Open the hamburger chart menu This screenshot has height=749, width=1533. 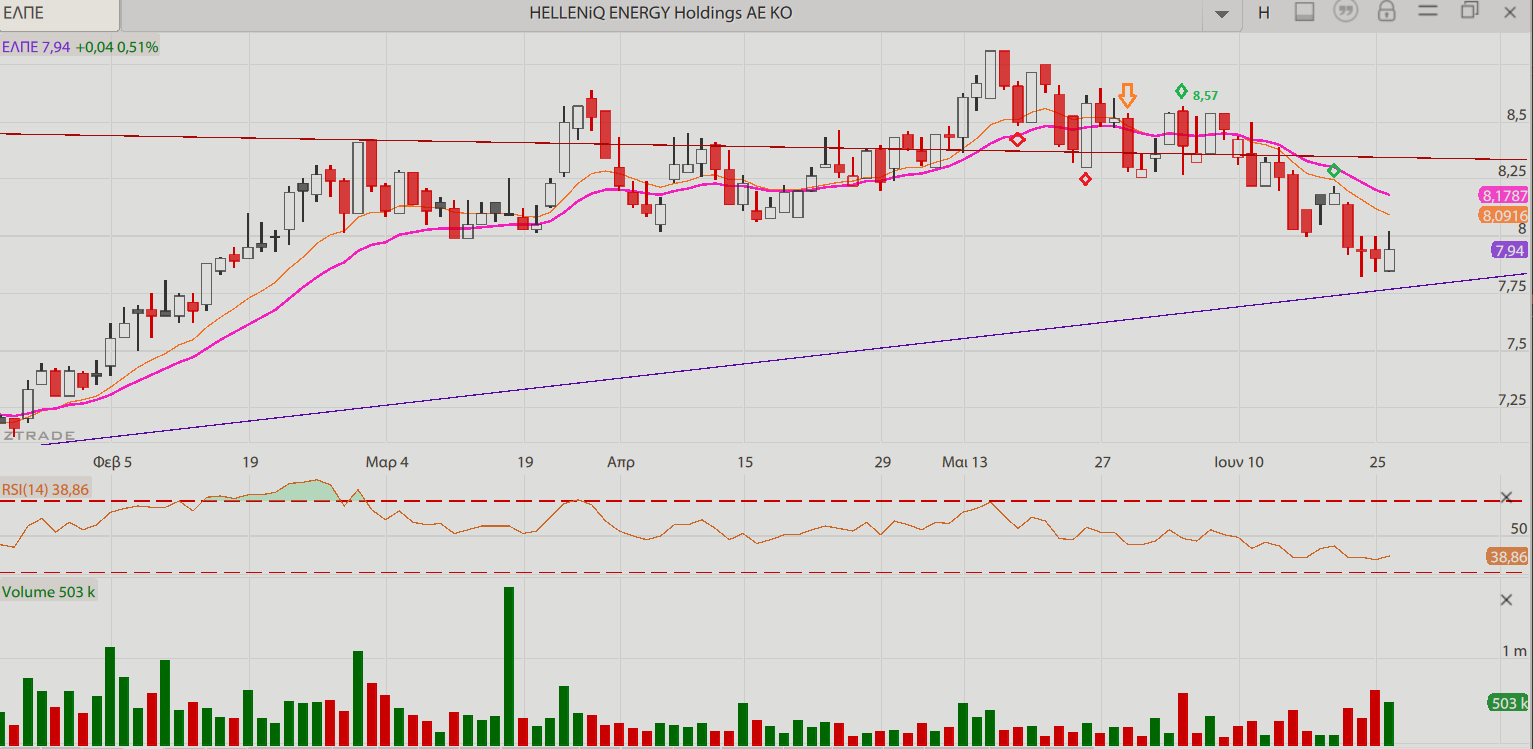[1427, 12]
